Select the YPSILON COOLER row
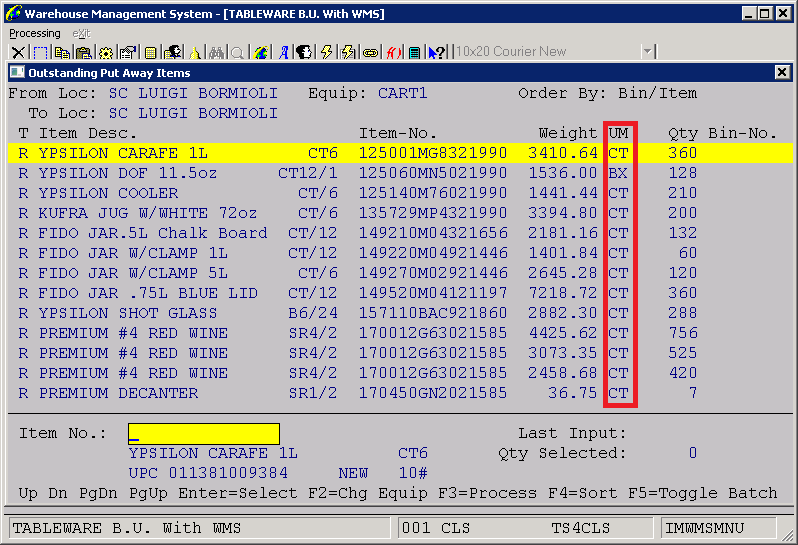Screen dimensions: 798x545 coord(400,193)
